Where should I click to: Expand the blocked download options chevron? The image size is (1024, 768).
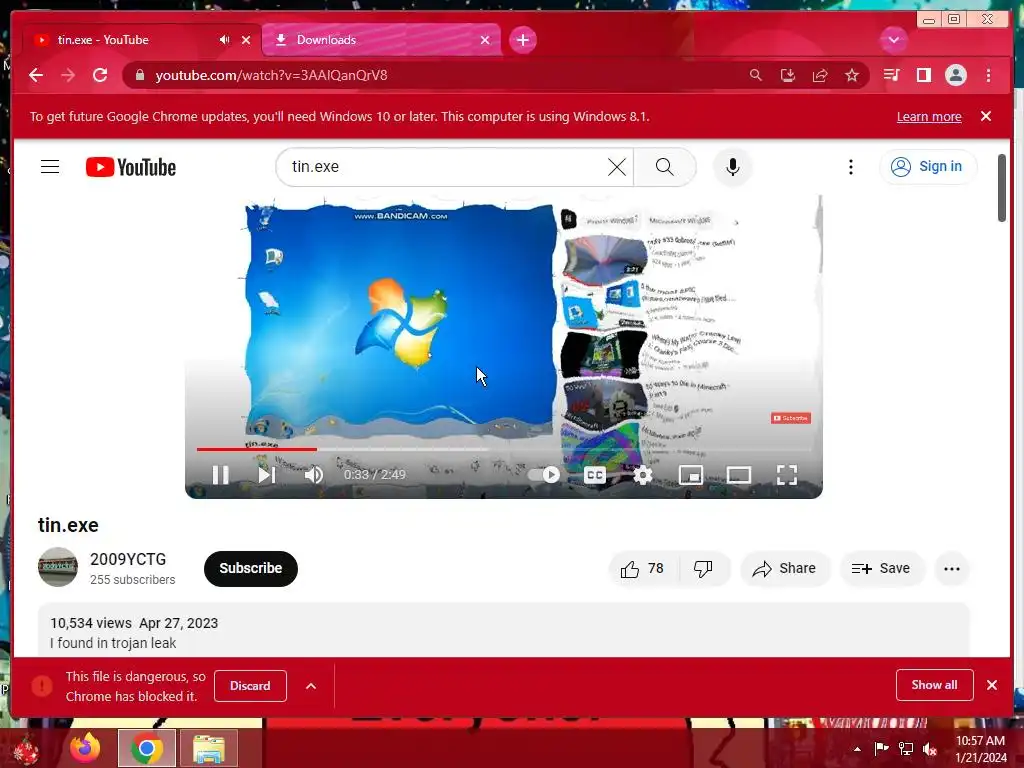pyautogui.click(x=311, y=686)
